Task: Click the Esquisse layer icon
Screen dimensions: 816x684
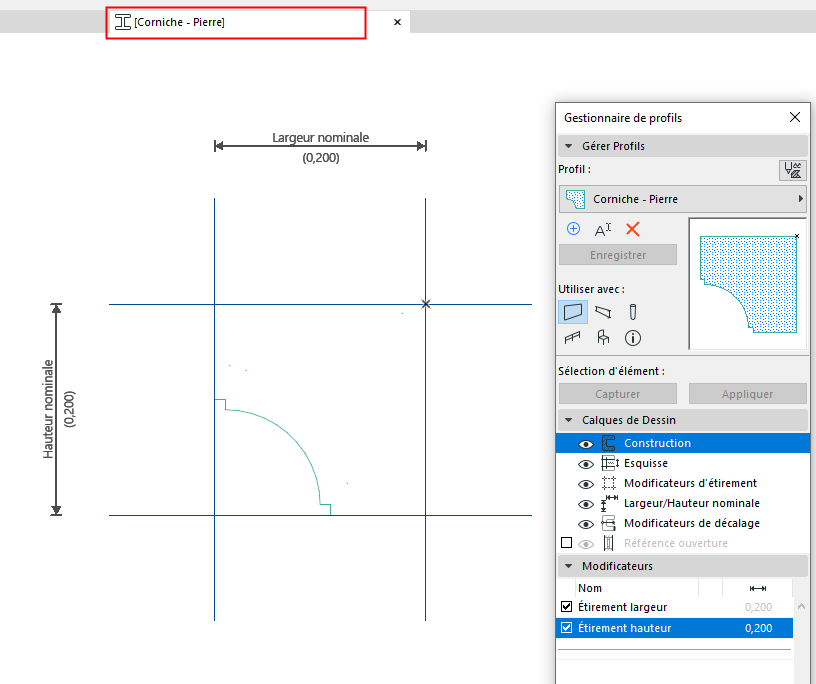Action: (x=609, y=463)
